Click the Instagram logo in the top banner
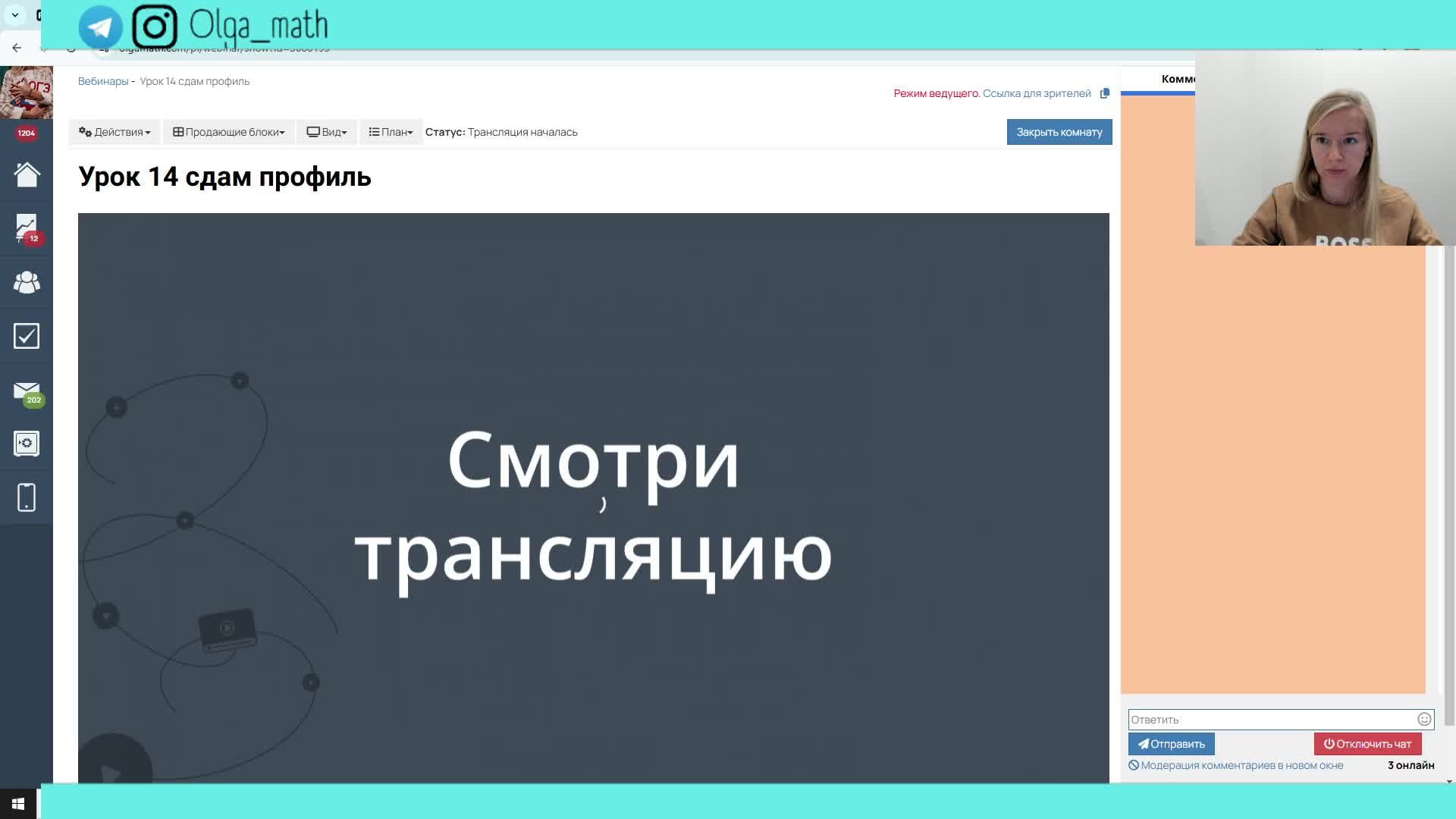Image resolution: width=1456 pixels, height=819 pixels. pos(155,27)
